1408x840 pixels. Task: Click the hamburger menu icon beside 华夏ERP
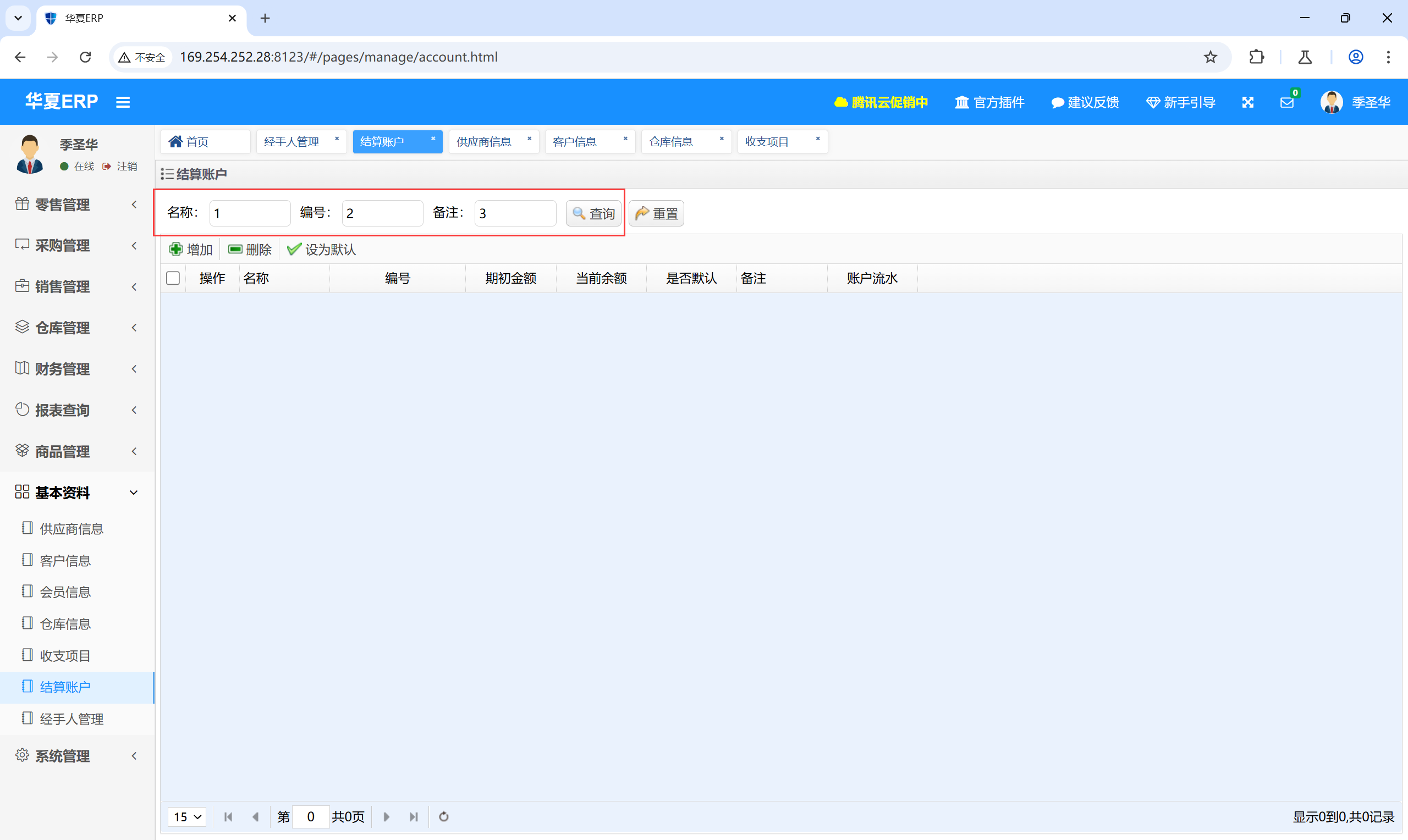pyautogui.click(x=123, y=102)
